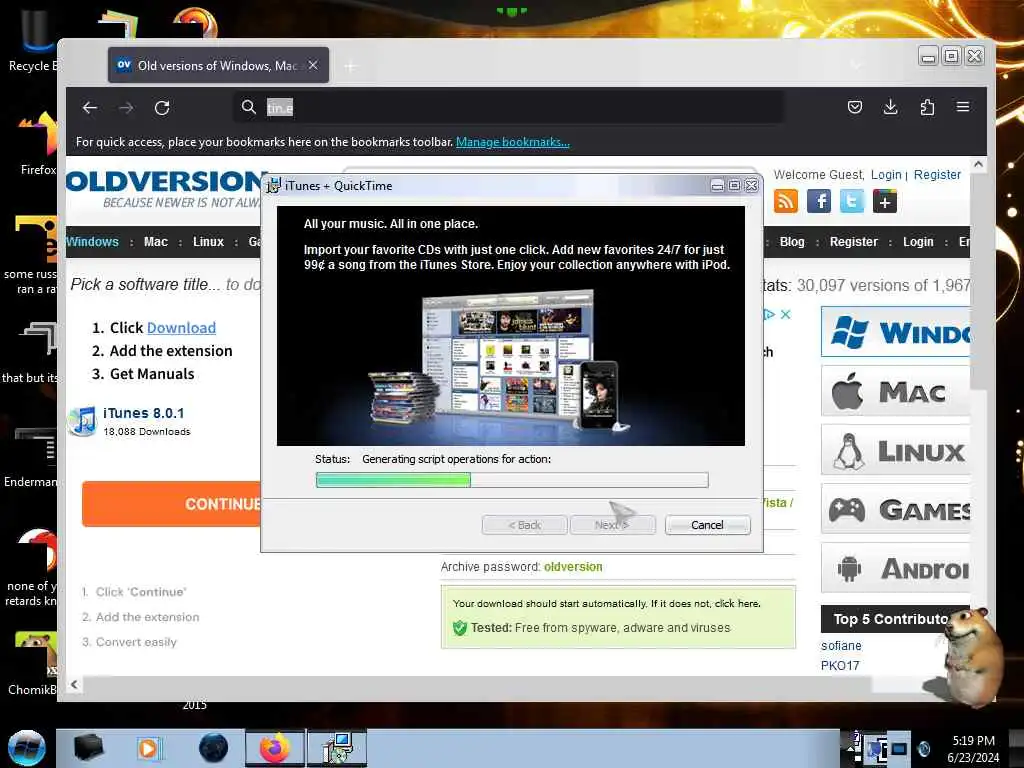Screen dimensions: 1024x768
Task: Open the Windows Start orb
Action: (x=27, y=748)
